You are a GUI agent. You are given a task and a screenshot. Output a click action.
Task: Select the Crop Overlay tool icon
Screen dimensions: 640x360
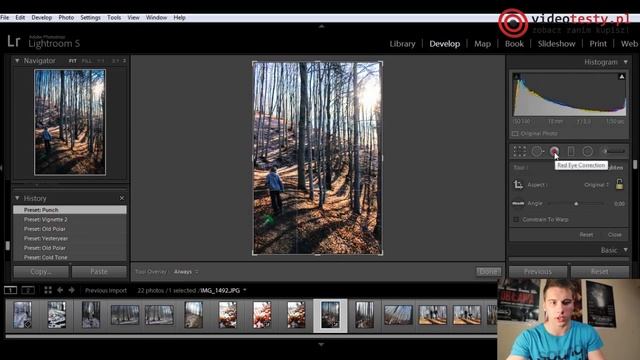[519, 151]
